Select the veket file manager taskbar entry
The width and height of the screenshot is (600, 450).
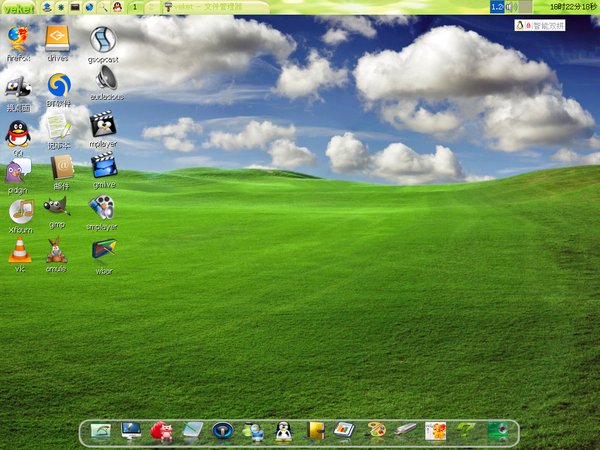tap(200, 7)
